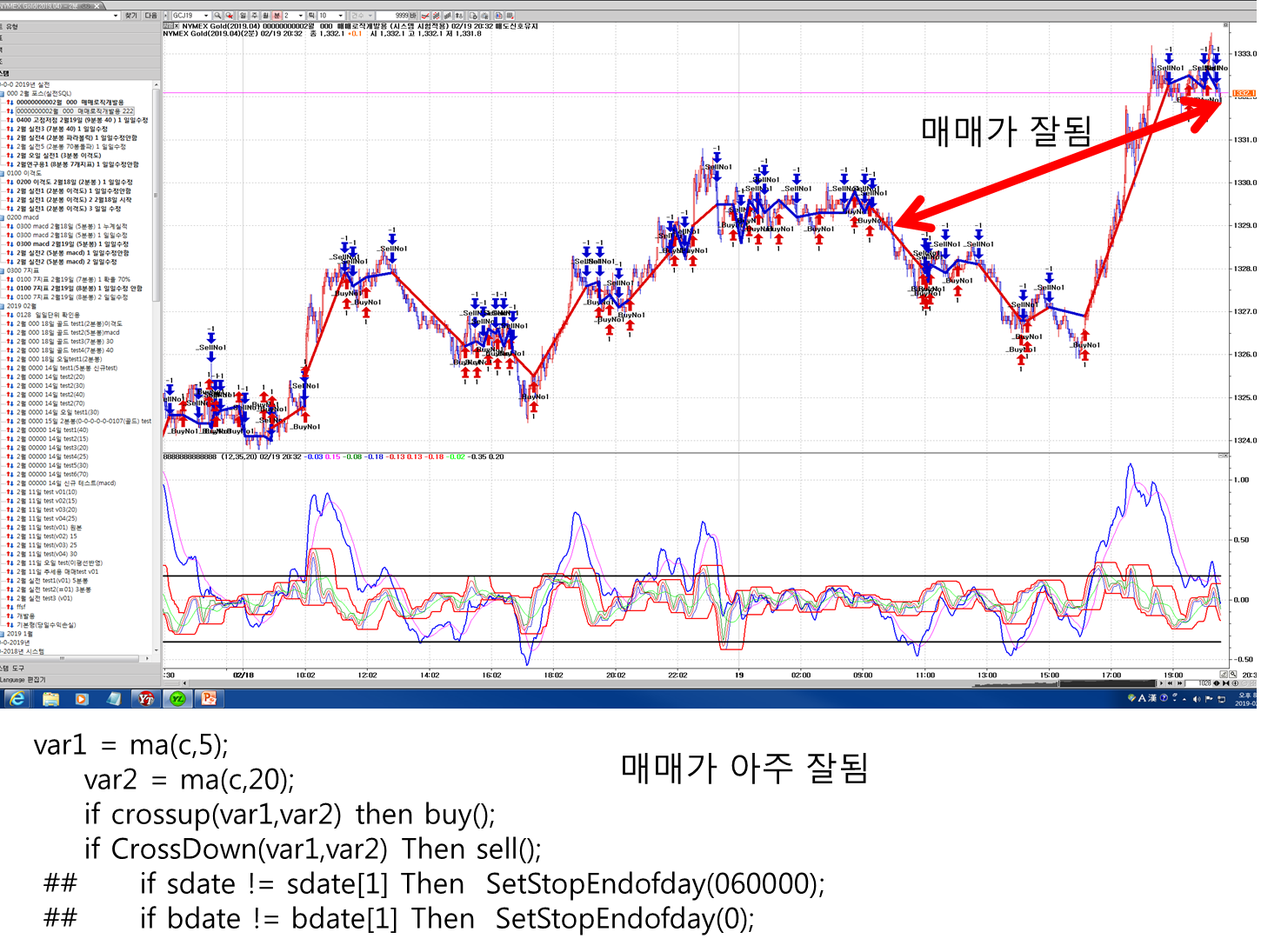The image size is (1261, 952).
Task: Click the bar chart toolbar icon
Action: click(x=448, y=16)
